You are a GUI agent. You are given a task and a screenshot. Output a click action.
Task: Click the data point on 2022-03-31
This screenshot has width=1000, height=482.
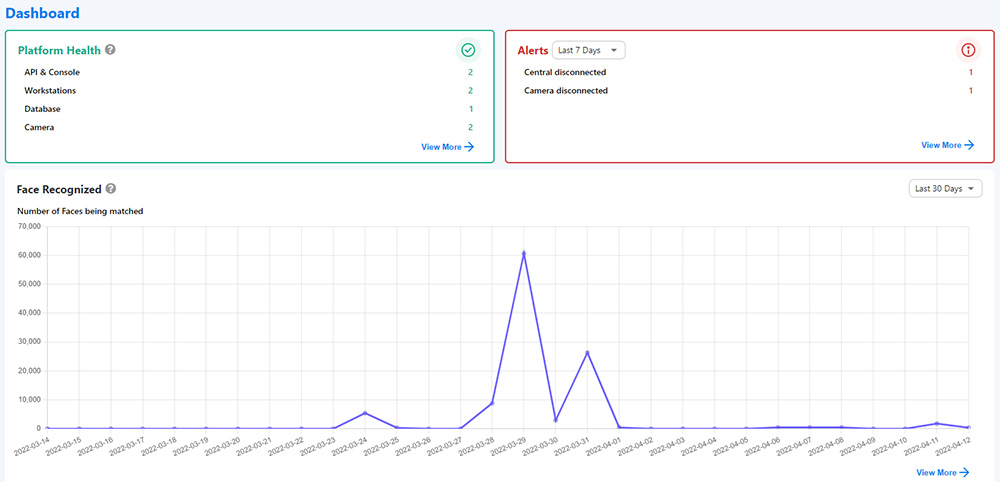click(x=588, y=352)
